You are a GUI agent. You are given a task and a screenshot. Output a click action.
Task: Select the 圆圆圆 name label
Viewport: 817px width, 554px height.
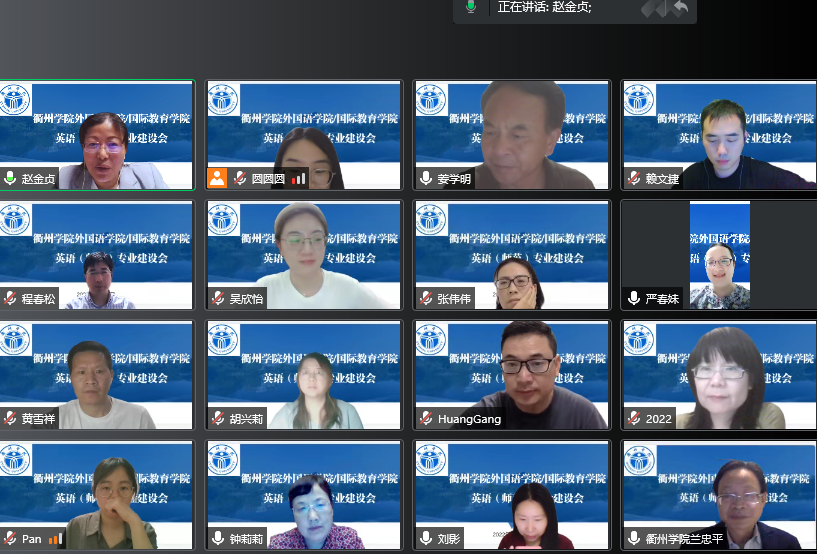click(x=268, y=179)
